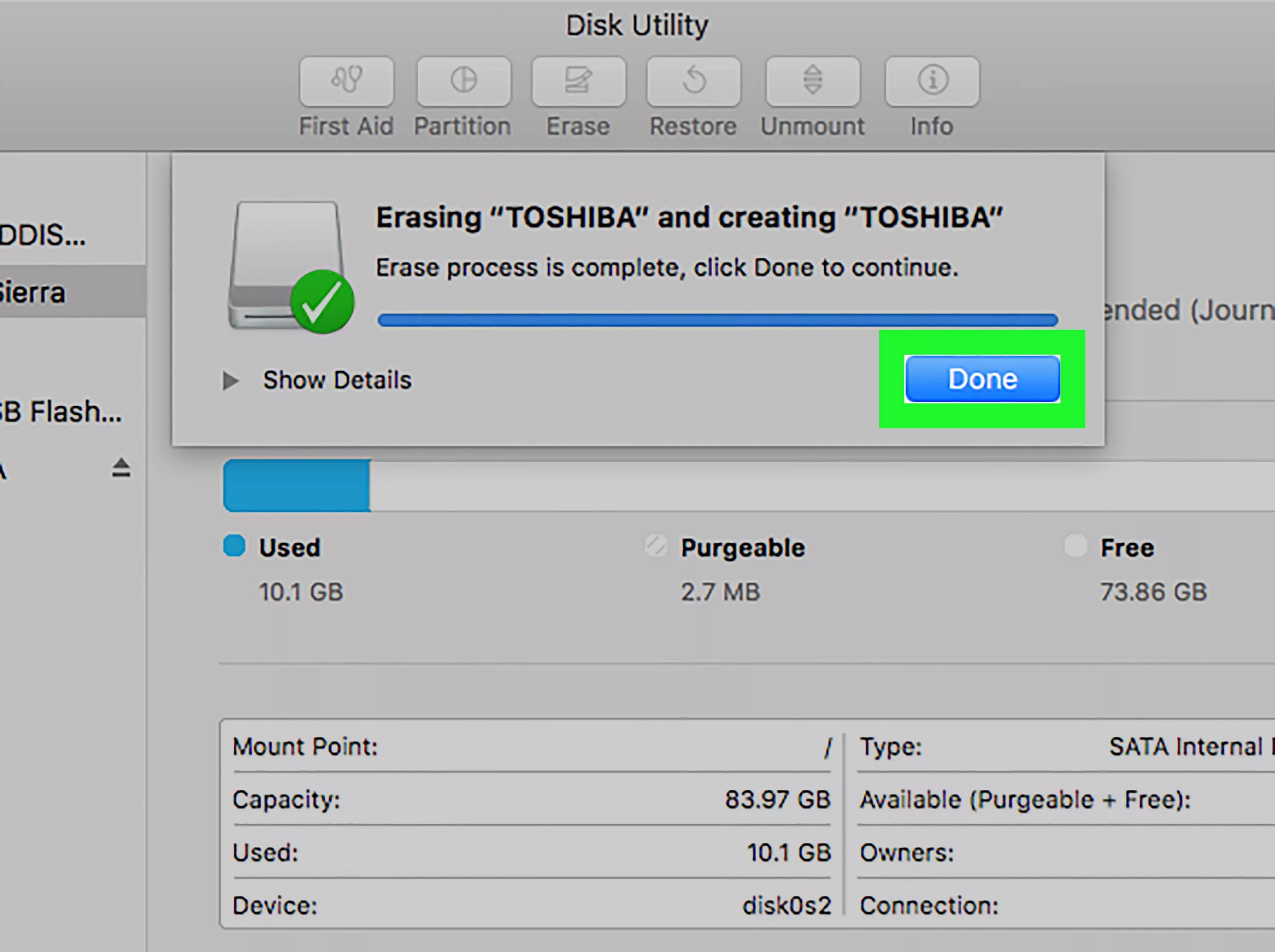The height and width of the screenshot is (952, 1275).
Task: Eject the volume using sidebar eject icon
Action: 121,467
